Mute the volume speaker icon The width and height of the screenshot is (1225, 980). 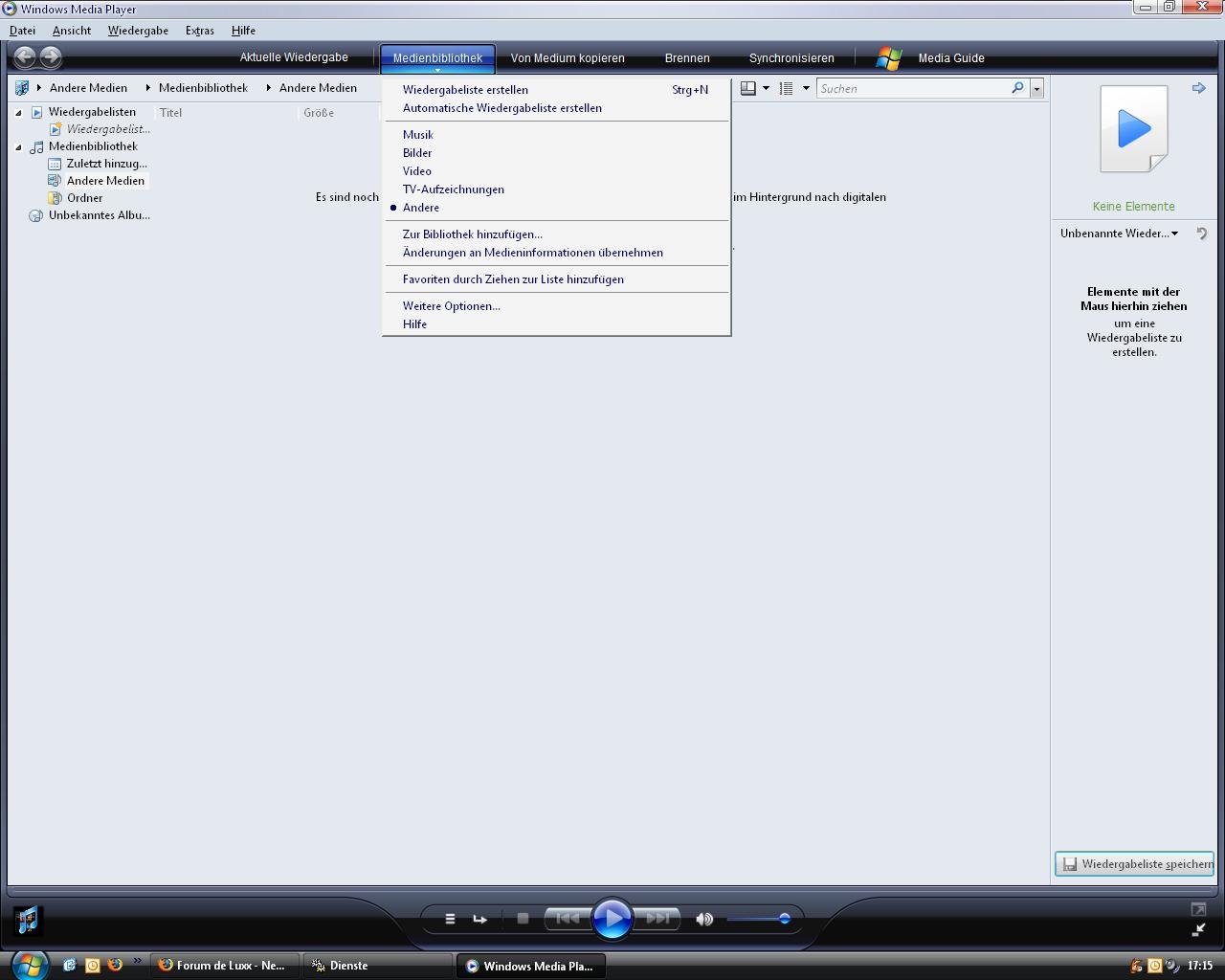click(704, 919)
